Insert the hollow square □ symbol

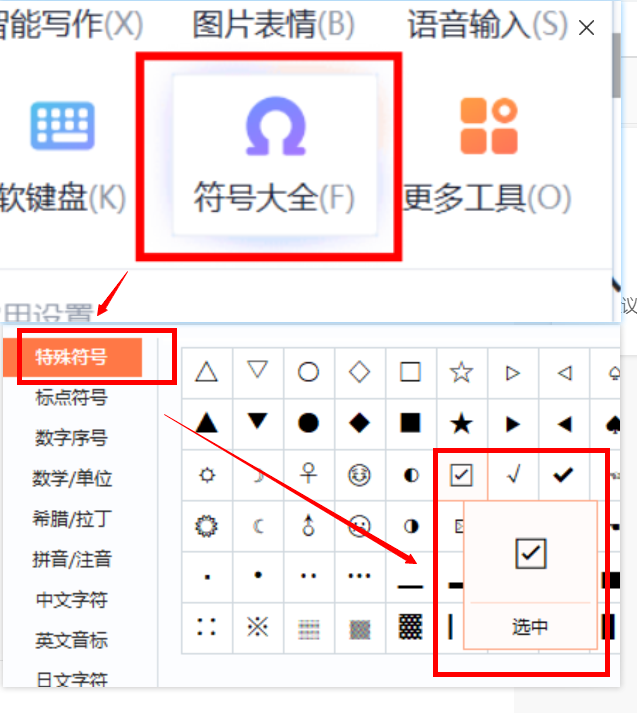(411, 373)
